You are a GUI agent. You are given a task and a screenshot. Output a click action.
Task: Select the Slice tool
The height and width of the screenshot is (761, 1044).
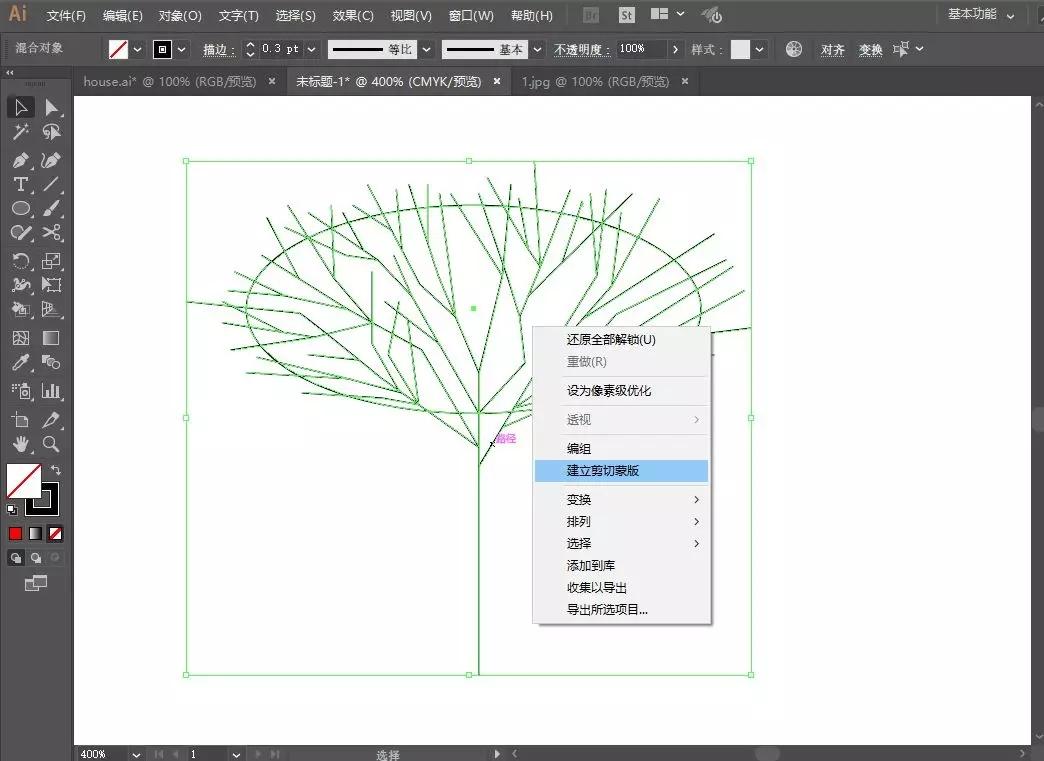click(51, 419)
